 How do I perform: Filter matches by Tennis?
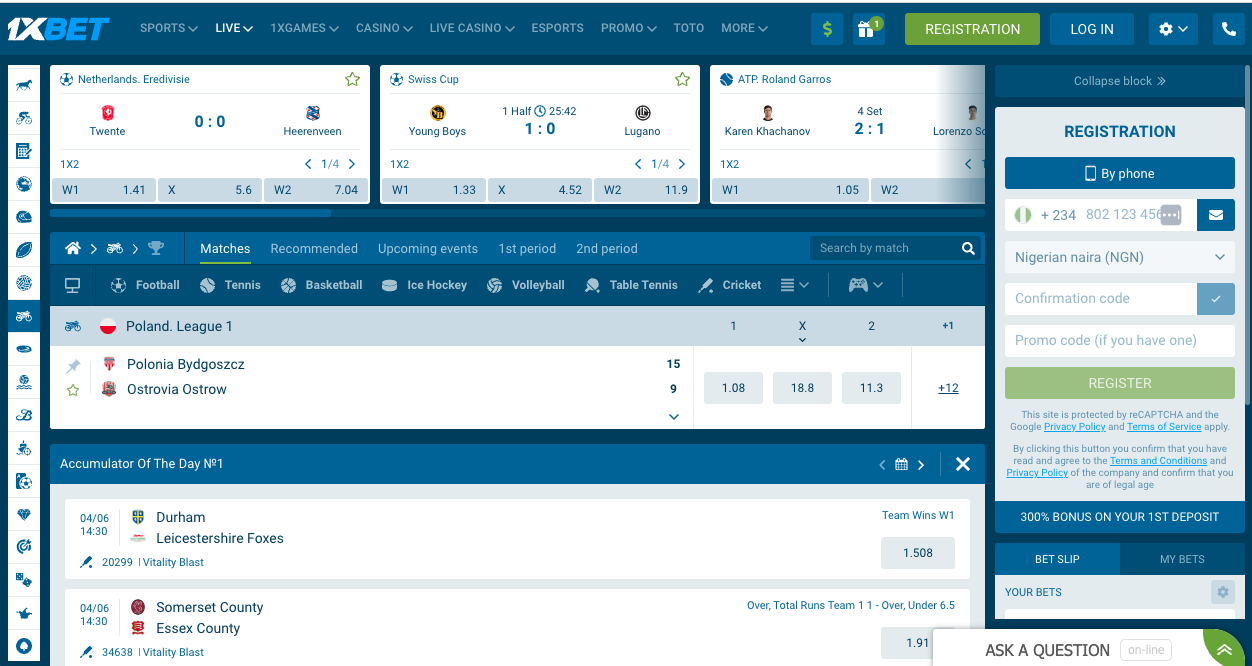coord(231,285)
